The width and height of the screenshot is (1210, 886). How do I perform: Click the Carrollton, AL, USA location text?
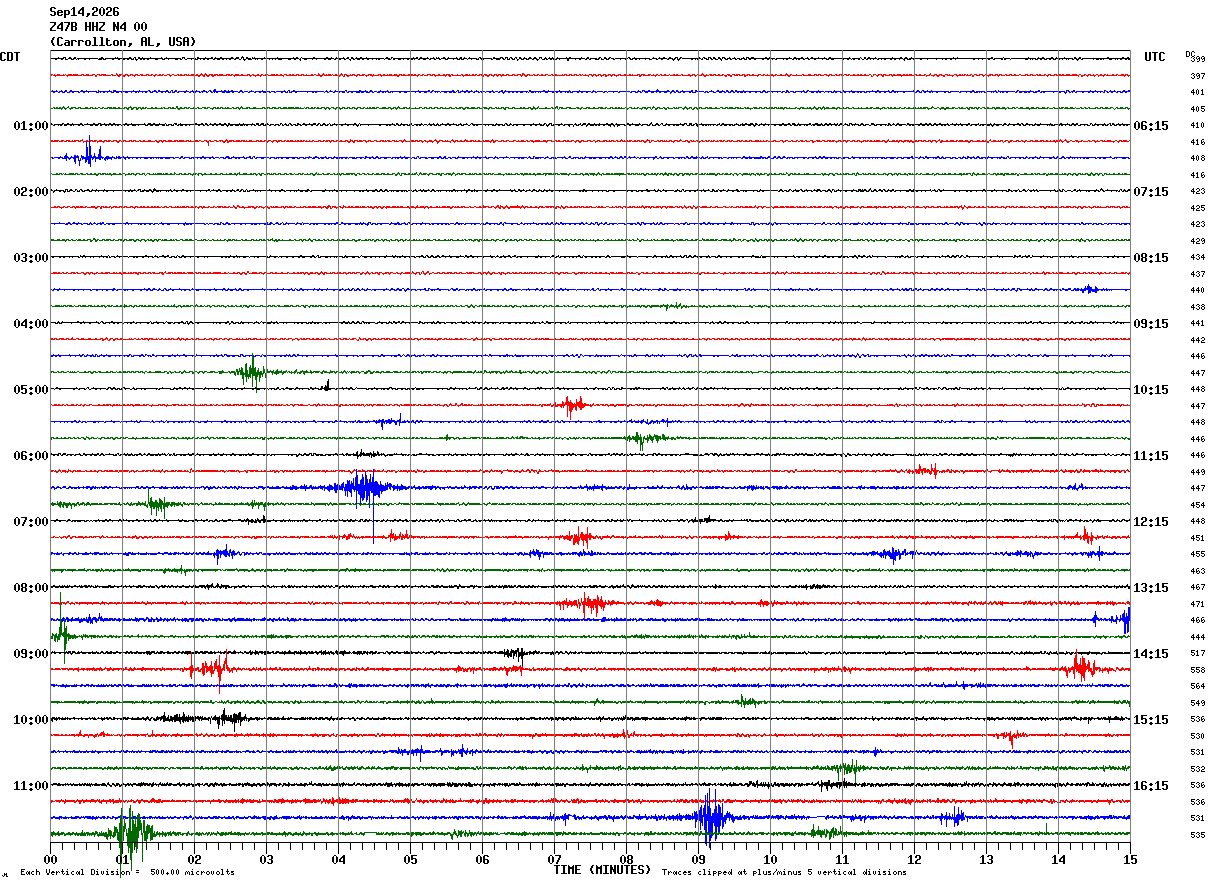click(123, 42)
